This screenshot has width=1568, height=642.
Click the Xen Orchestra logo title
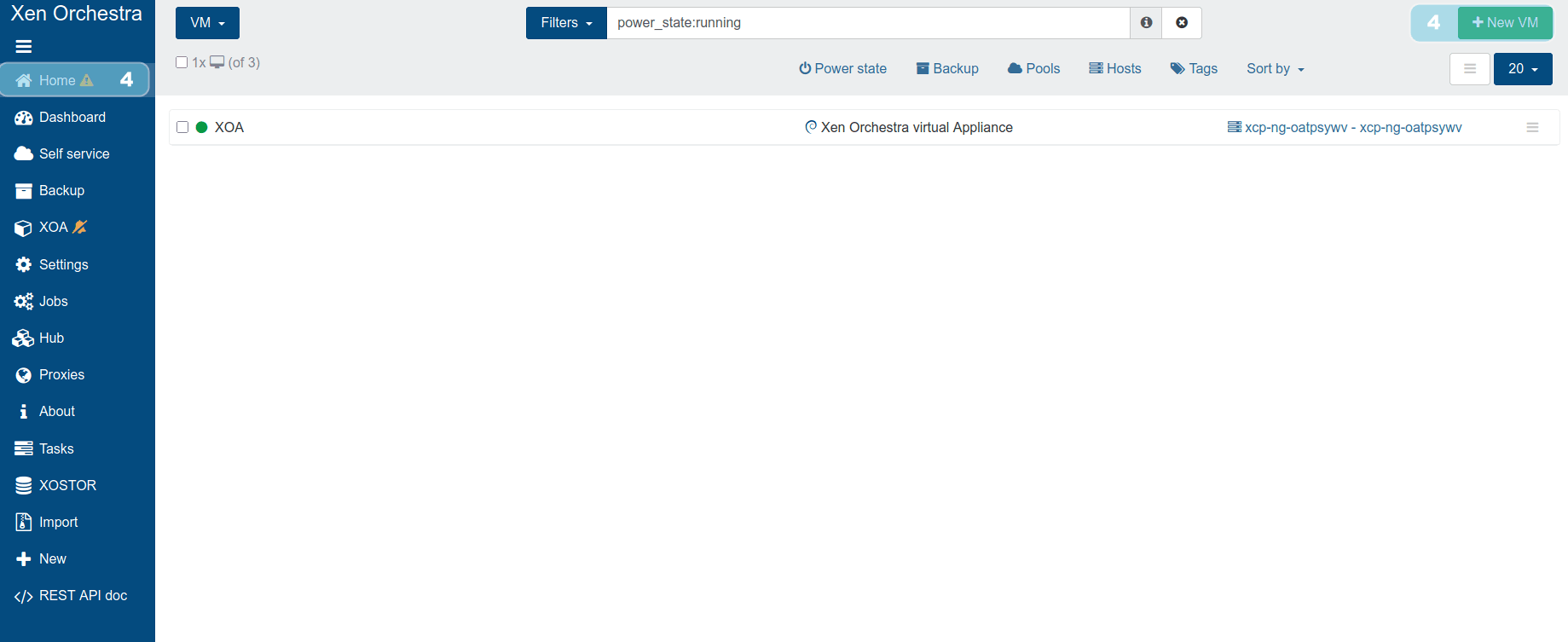tap(77, 14)
